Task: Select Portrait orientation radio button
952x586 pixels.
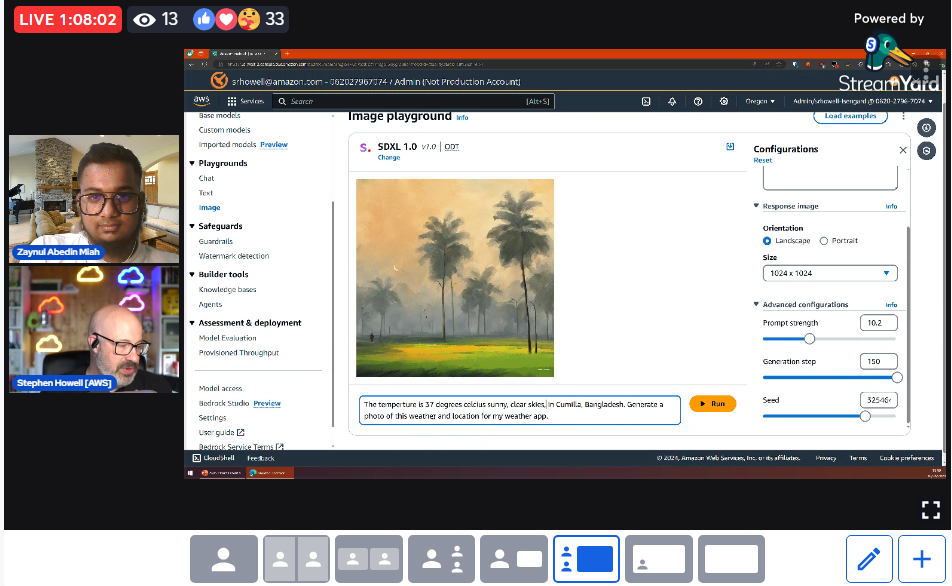Action: coord(824,241)
